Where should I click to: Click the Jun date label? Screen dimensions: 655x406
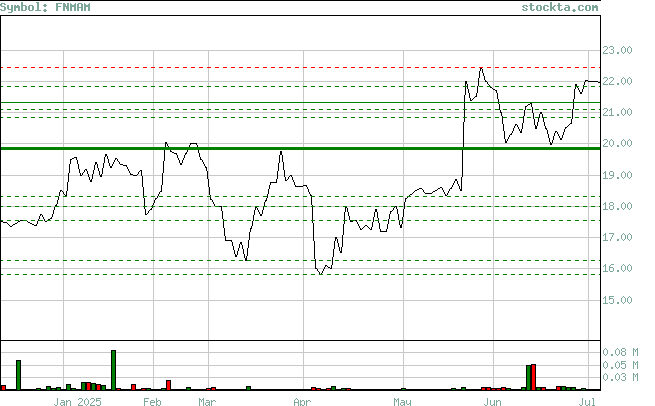pos(492,402)
